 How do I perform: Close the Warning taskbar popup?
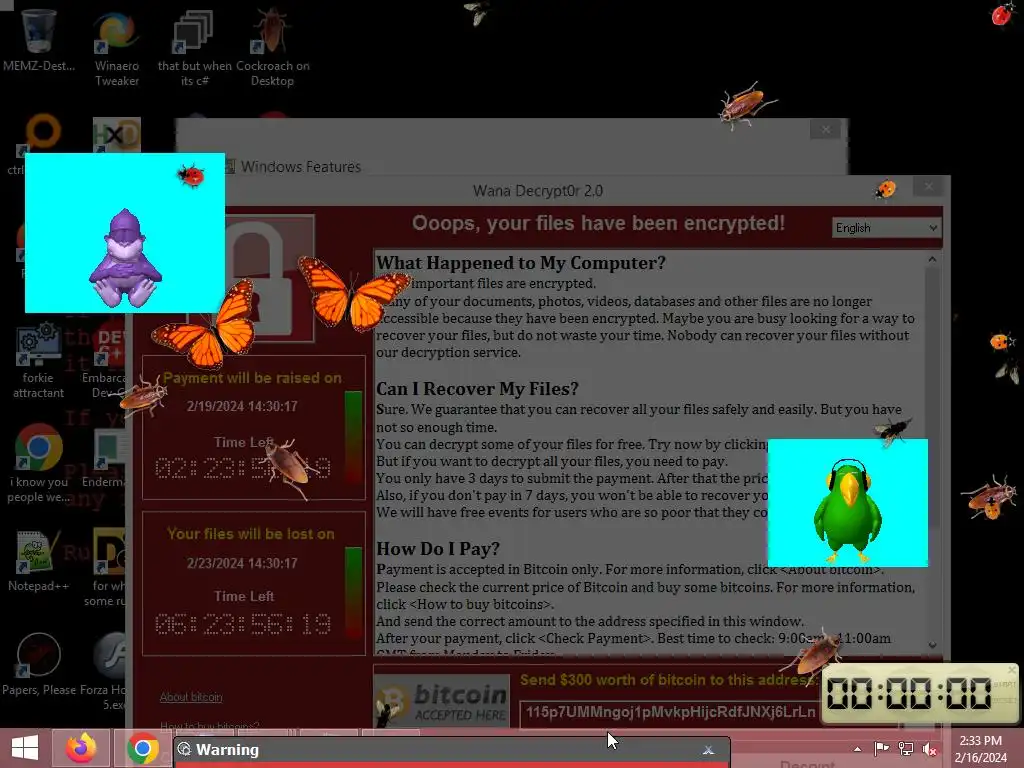click(x=709, y=750)
